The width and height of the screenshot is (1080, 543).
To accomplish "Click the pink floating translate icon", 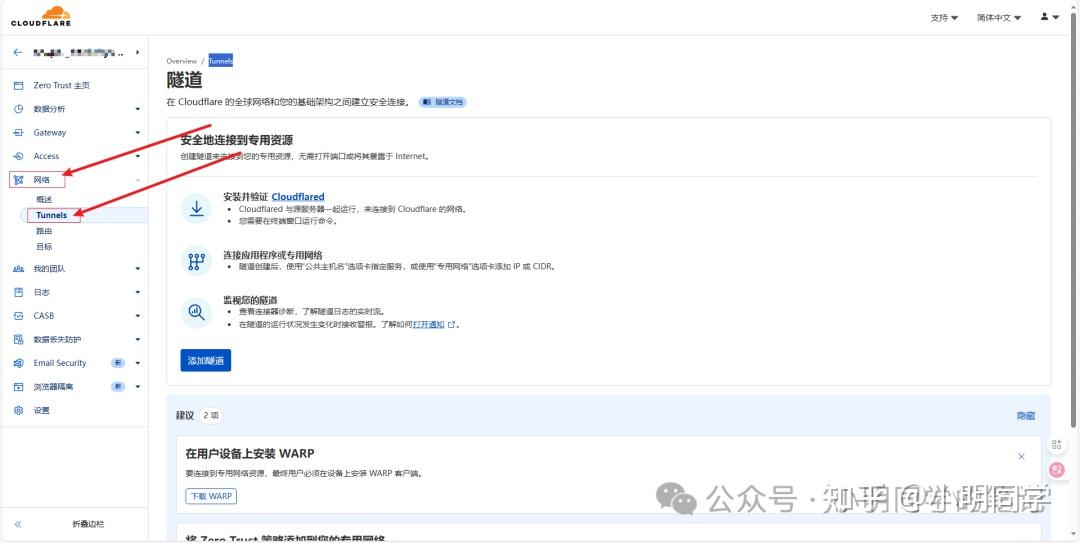I will 1057,471.
